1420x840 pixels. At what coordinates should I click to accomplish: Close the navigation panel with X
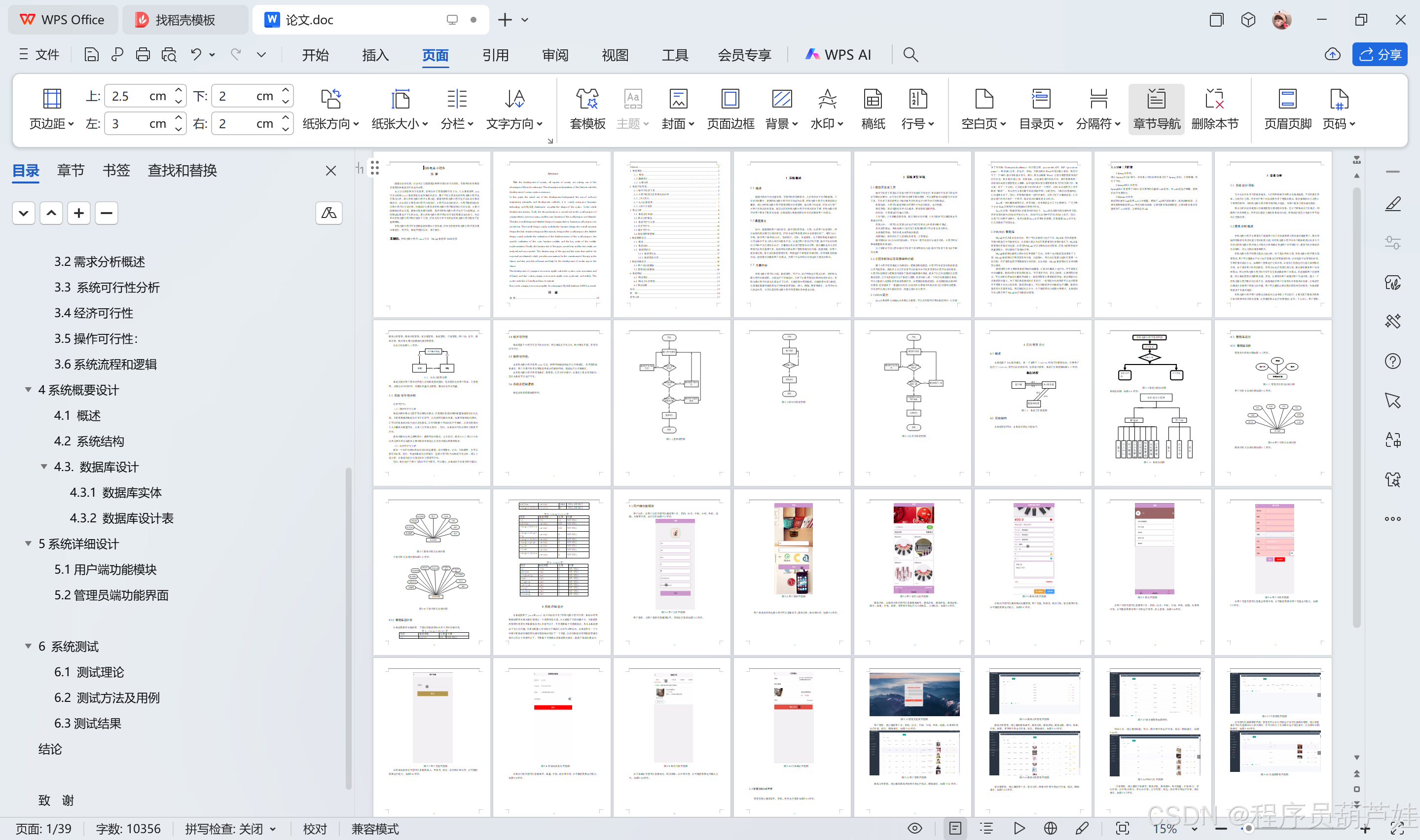pyautogui.click(x=331, y=170)
